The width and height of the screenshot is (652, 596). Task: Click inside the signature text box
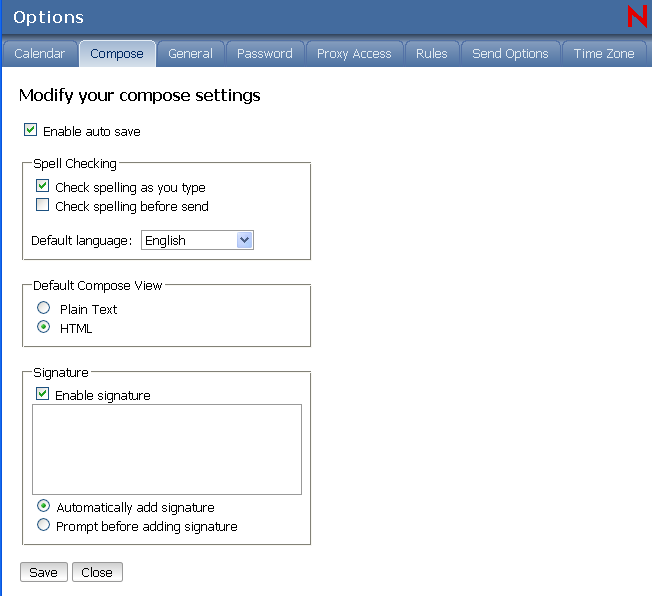(167, 449)
